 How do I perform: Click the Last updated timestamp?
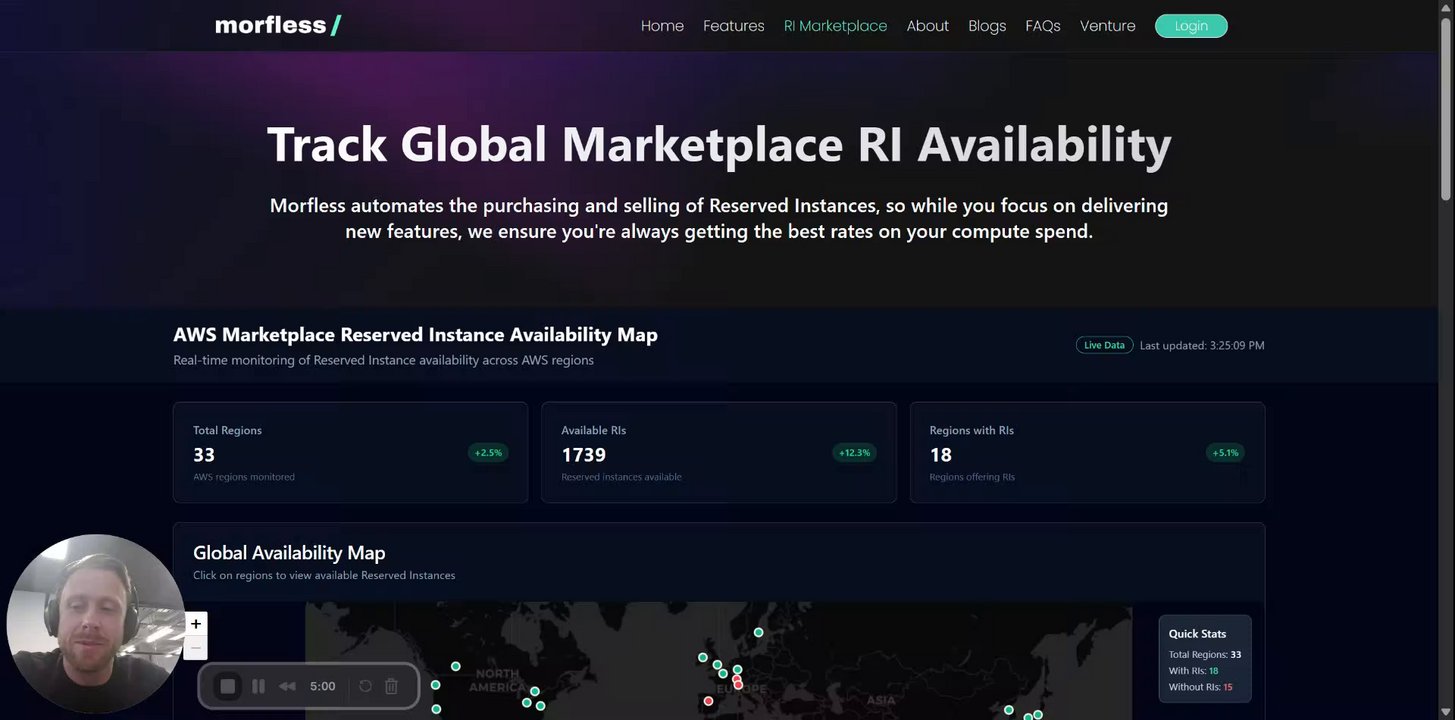coord(1202,346)
